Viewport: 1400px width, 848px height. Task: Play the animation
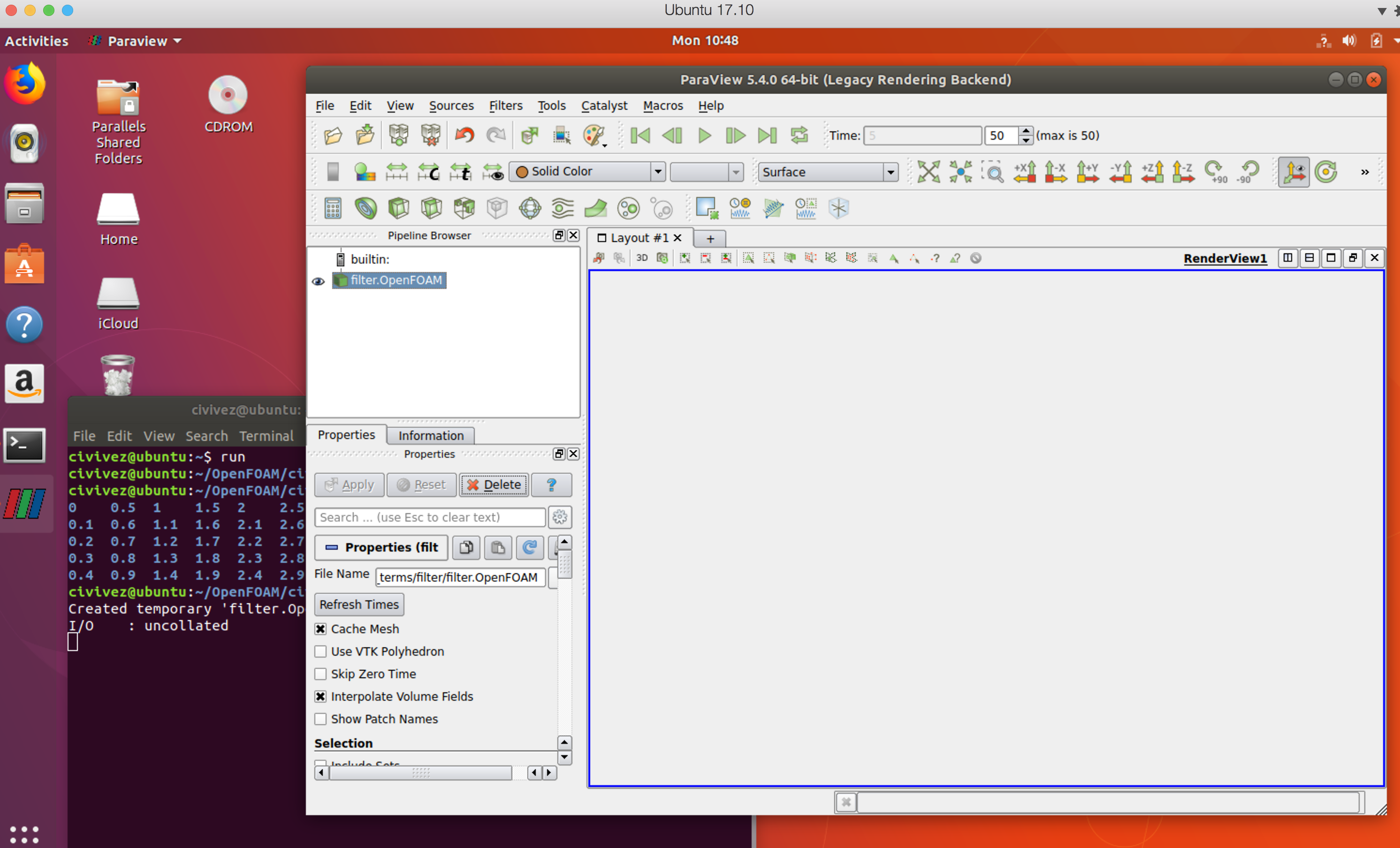click(x=705, y=136)
